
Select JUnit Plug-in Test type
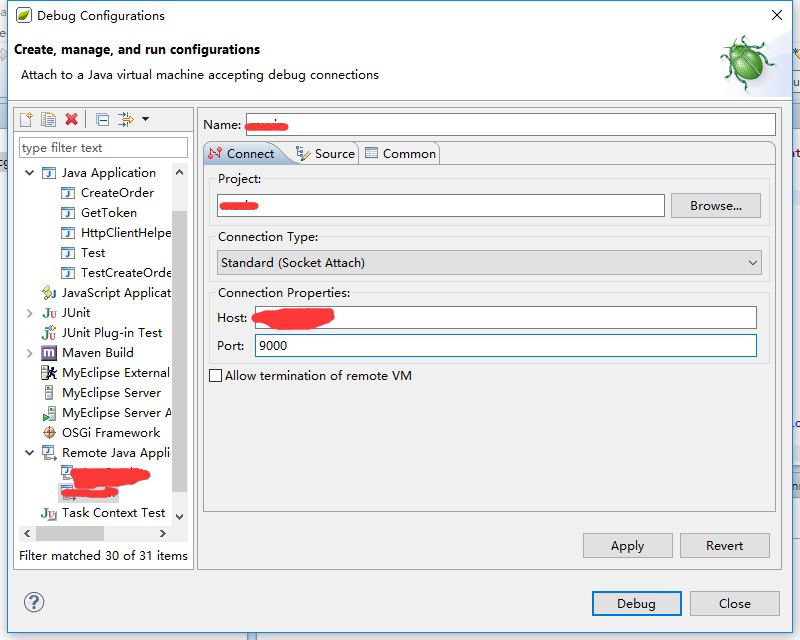pos(112,333)
